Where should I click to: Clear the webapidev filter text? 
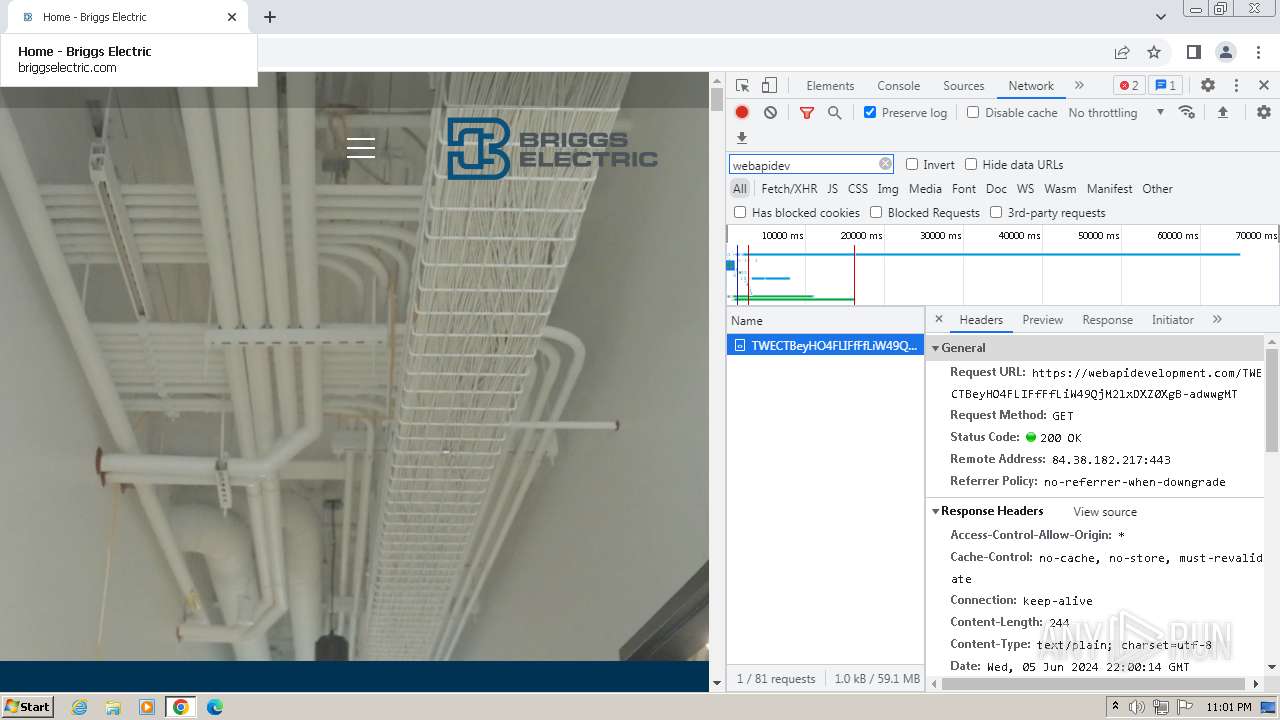pos(885,164)
